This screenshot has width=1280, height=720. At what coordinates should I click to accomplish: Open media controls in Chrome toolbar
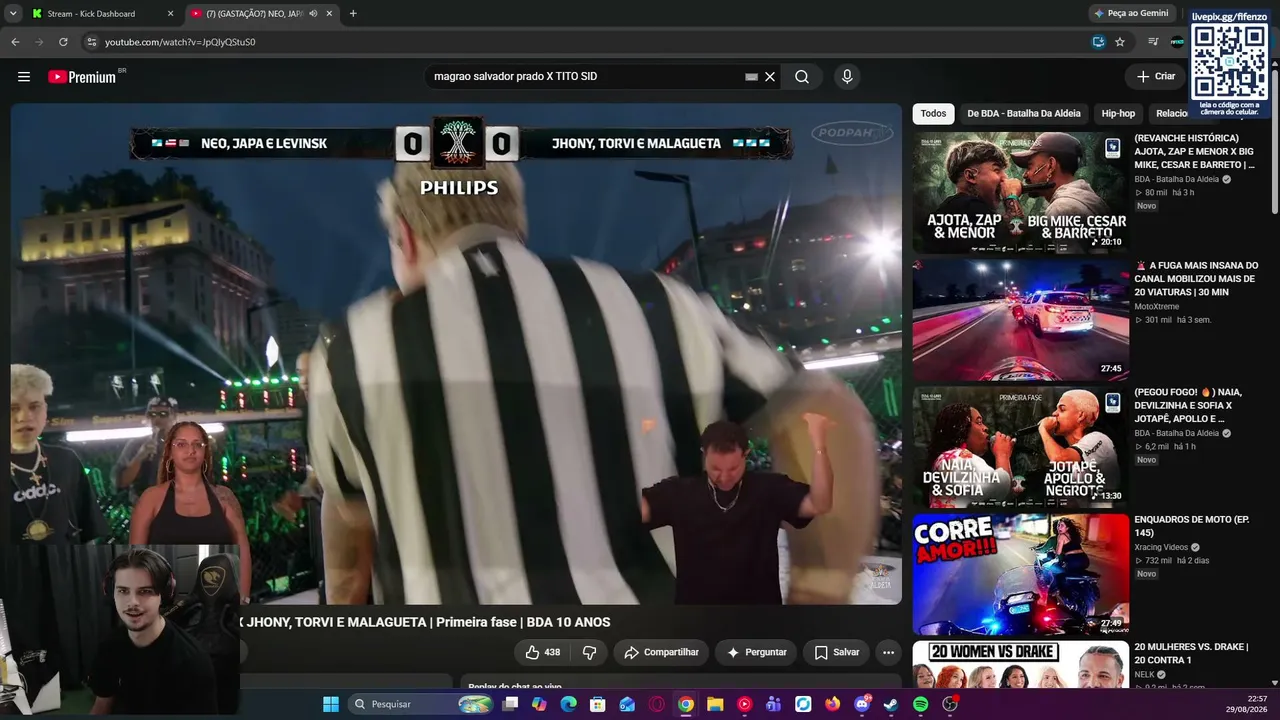pyautogui.click(x=1153, y=42)
